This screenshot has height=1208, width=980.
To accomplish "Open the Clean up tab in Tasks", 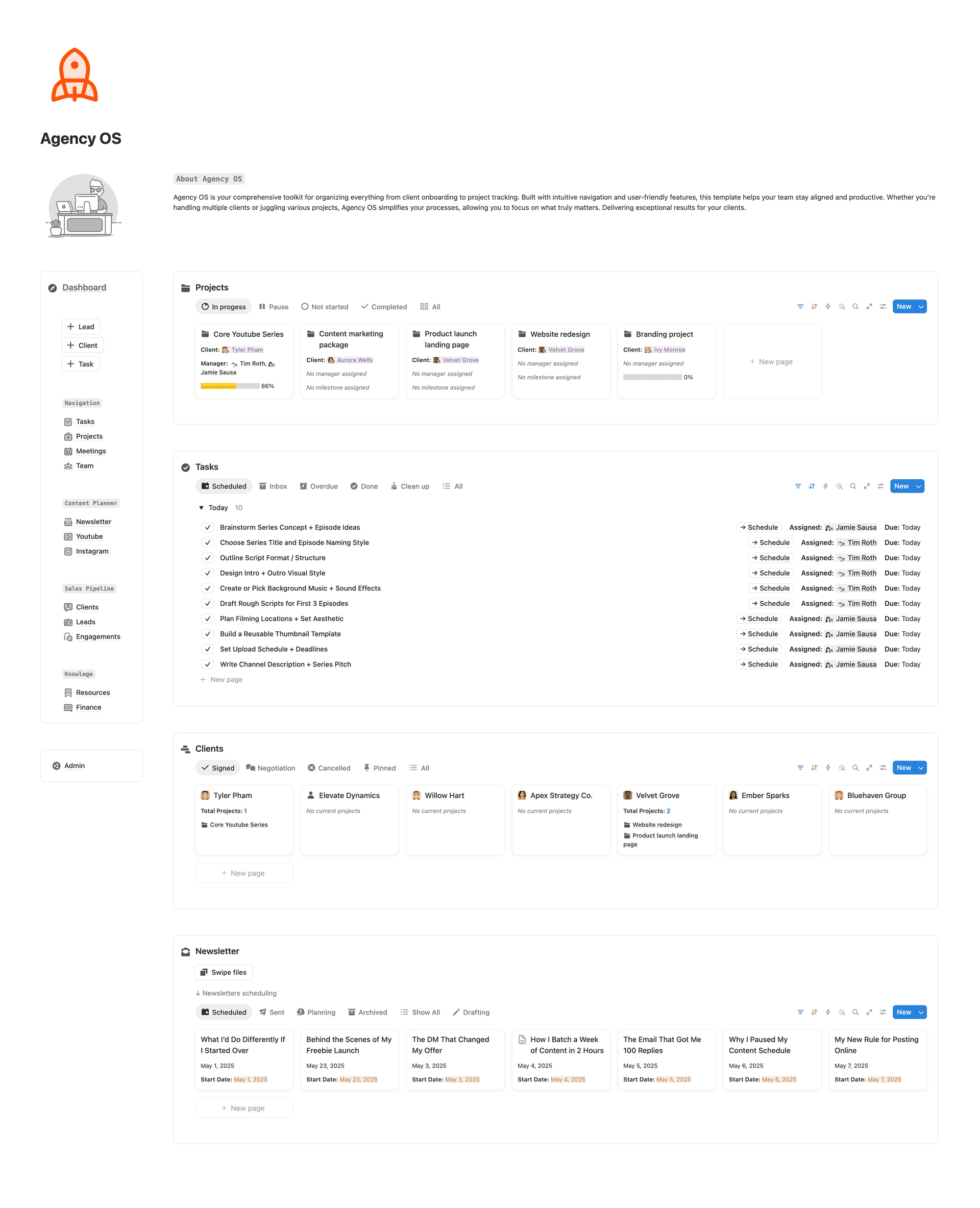I will point(410,486).
